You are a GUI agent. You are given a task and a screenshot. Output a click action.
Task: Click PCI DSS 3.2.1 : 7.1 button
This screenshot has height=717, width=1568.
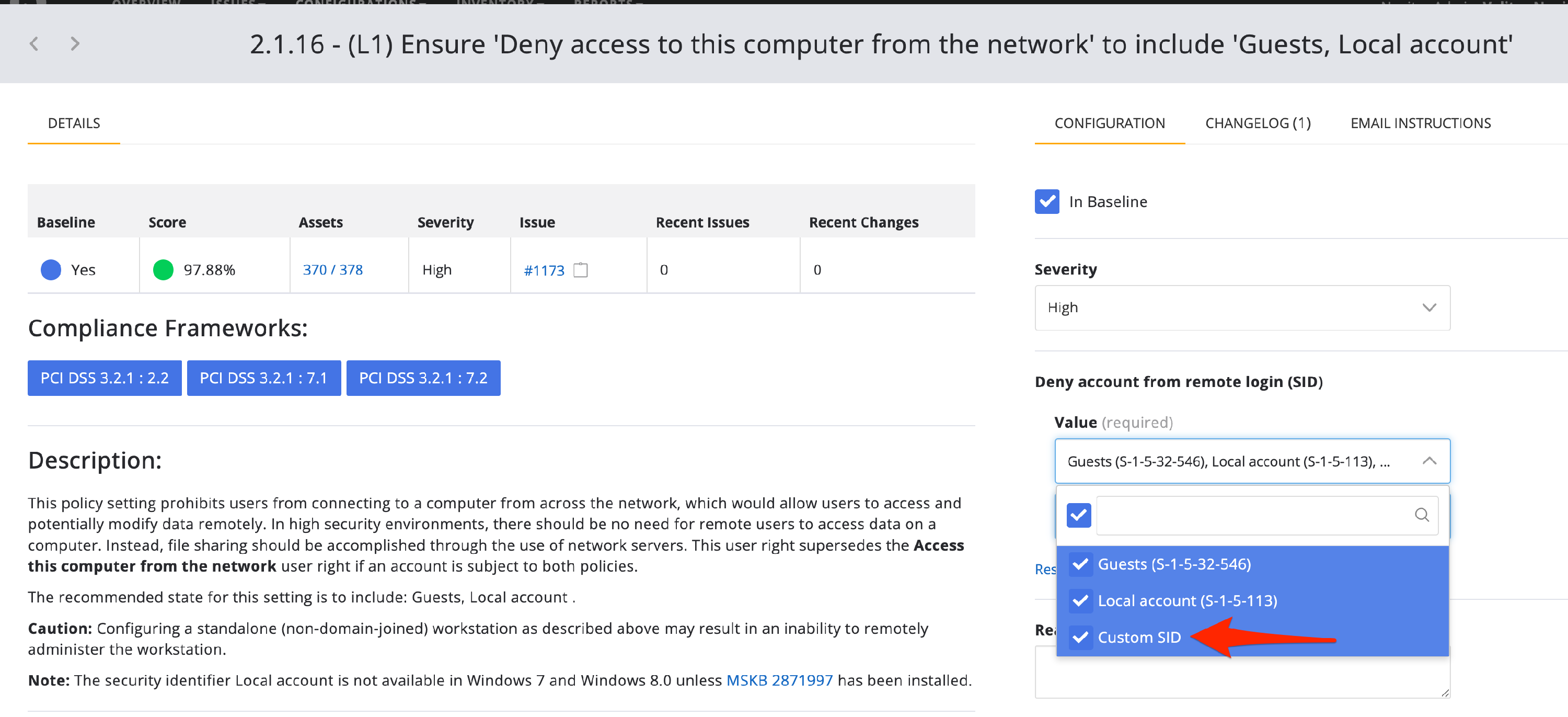[263, 378]
